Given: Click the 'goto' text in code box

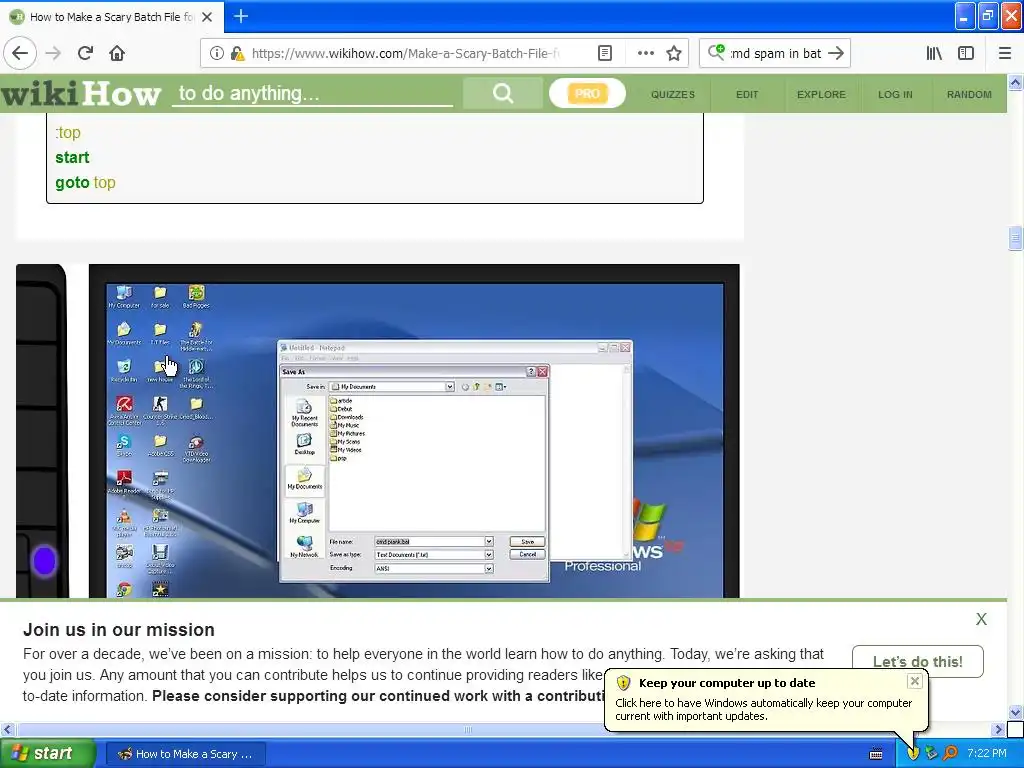Looking at the screenshot, I should point(72,182).
